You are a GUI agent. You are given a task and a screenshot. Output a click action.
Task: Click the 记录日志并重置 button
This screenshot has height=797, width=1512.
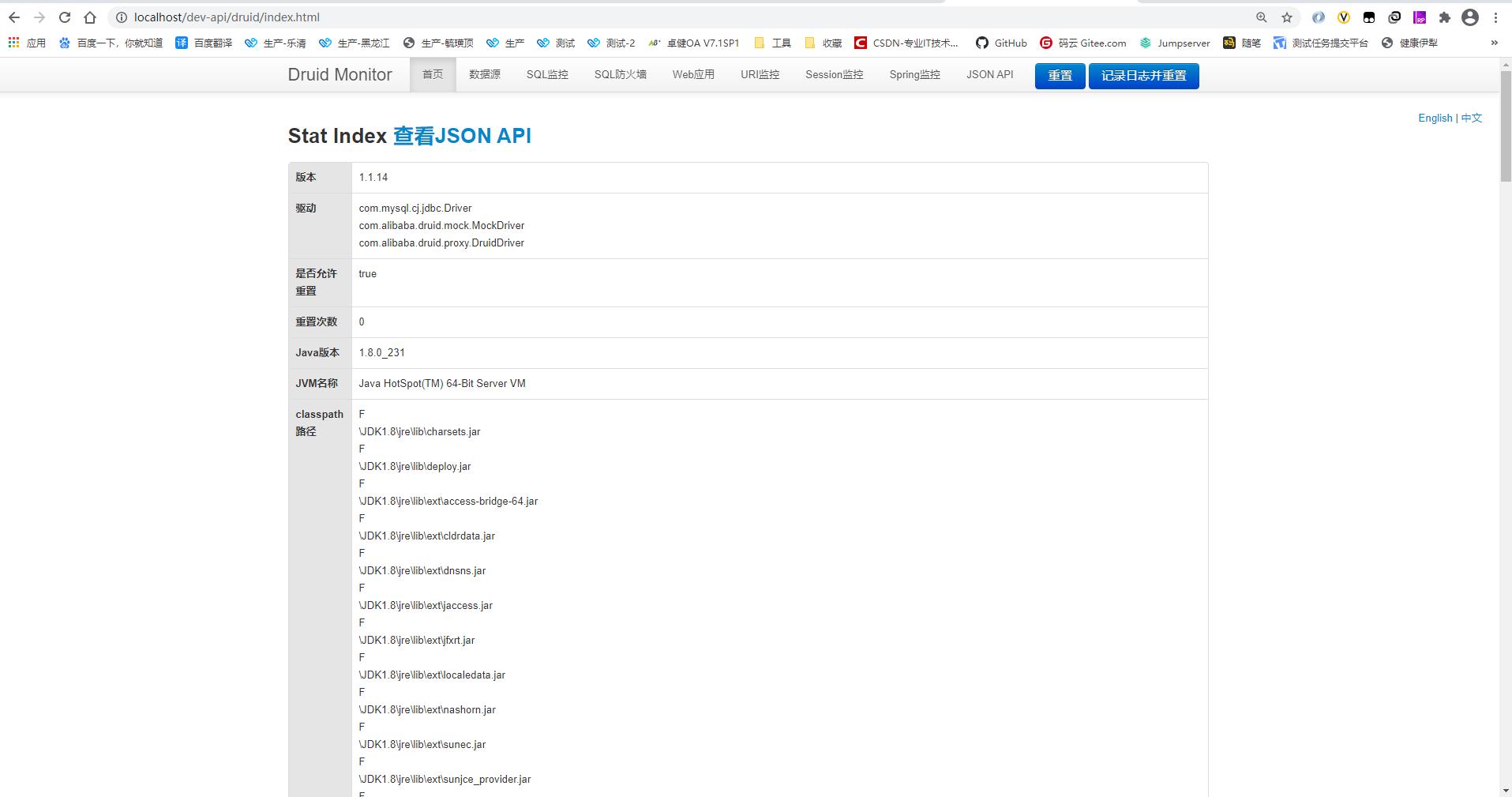pyautogui.click(x=1143, y=76)
